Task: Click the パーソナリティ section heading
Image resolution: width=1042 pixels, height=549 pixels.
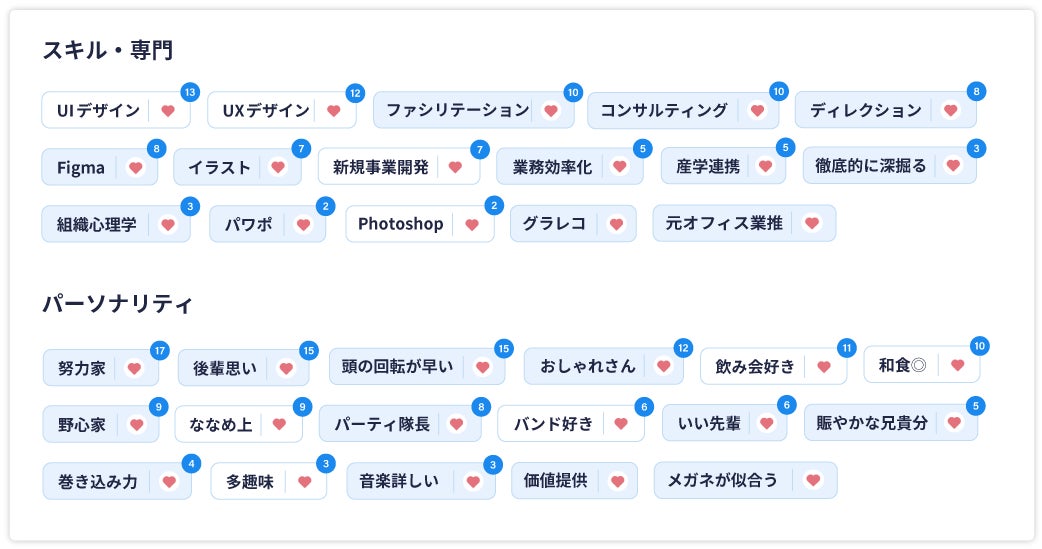Action: [x=118, y=304]
